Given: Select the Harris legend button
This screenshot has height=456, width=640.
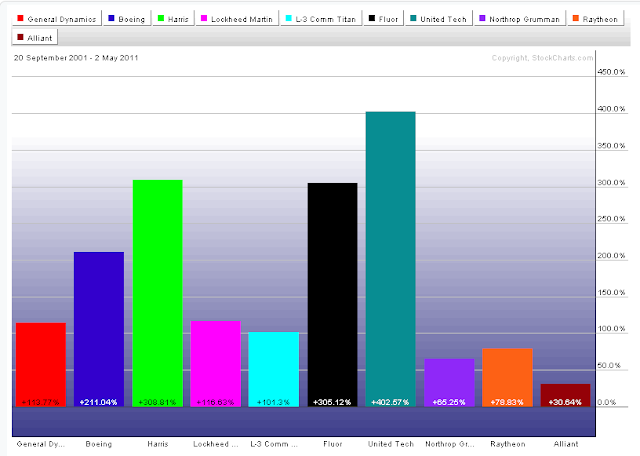Looking at the screenshot, I should coord(173,19).
